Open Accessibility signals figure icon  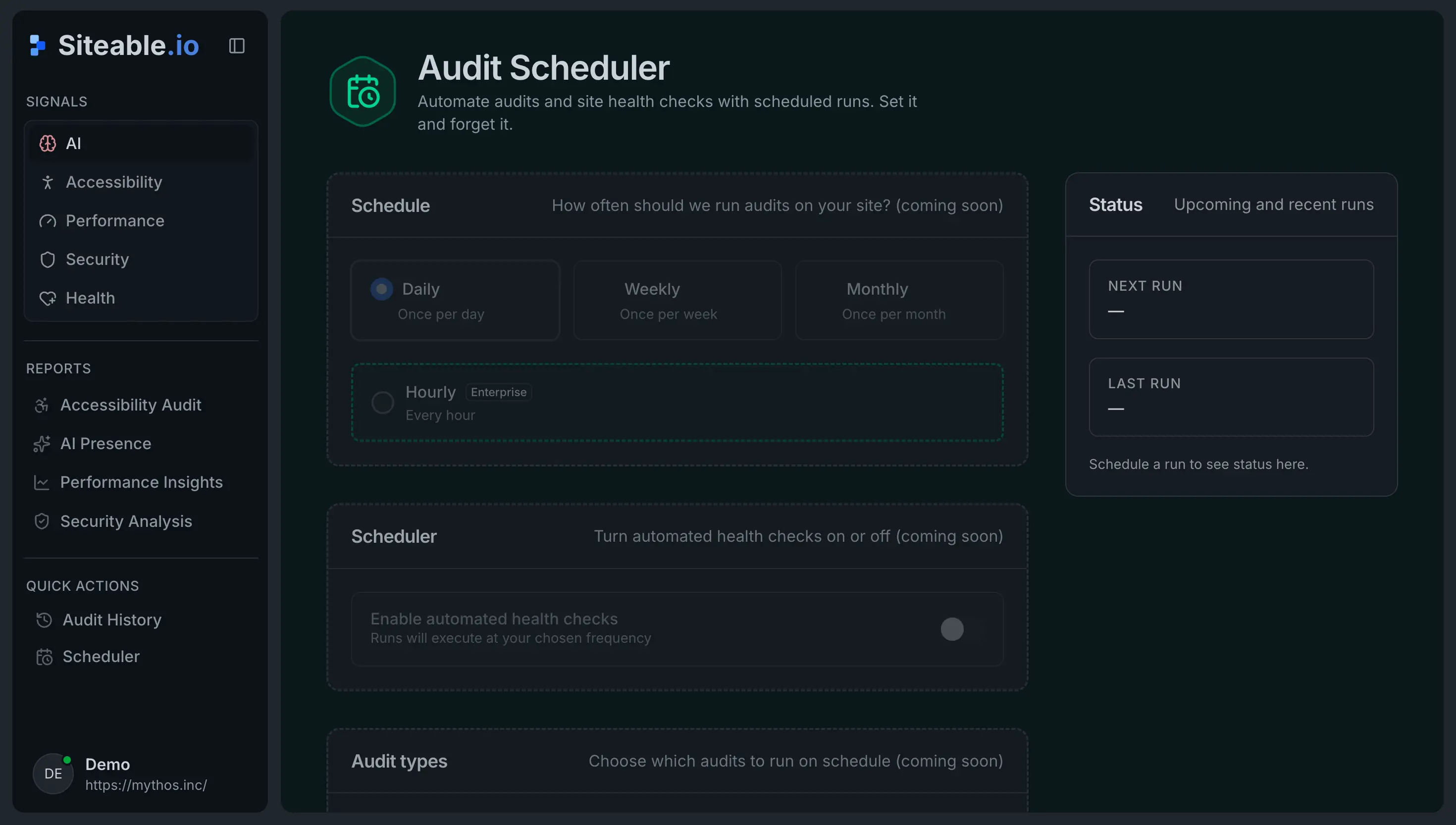(48, 182)
